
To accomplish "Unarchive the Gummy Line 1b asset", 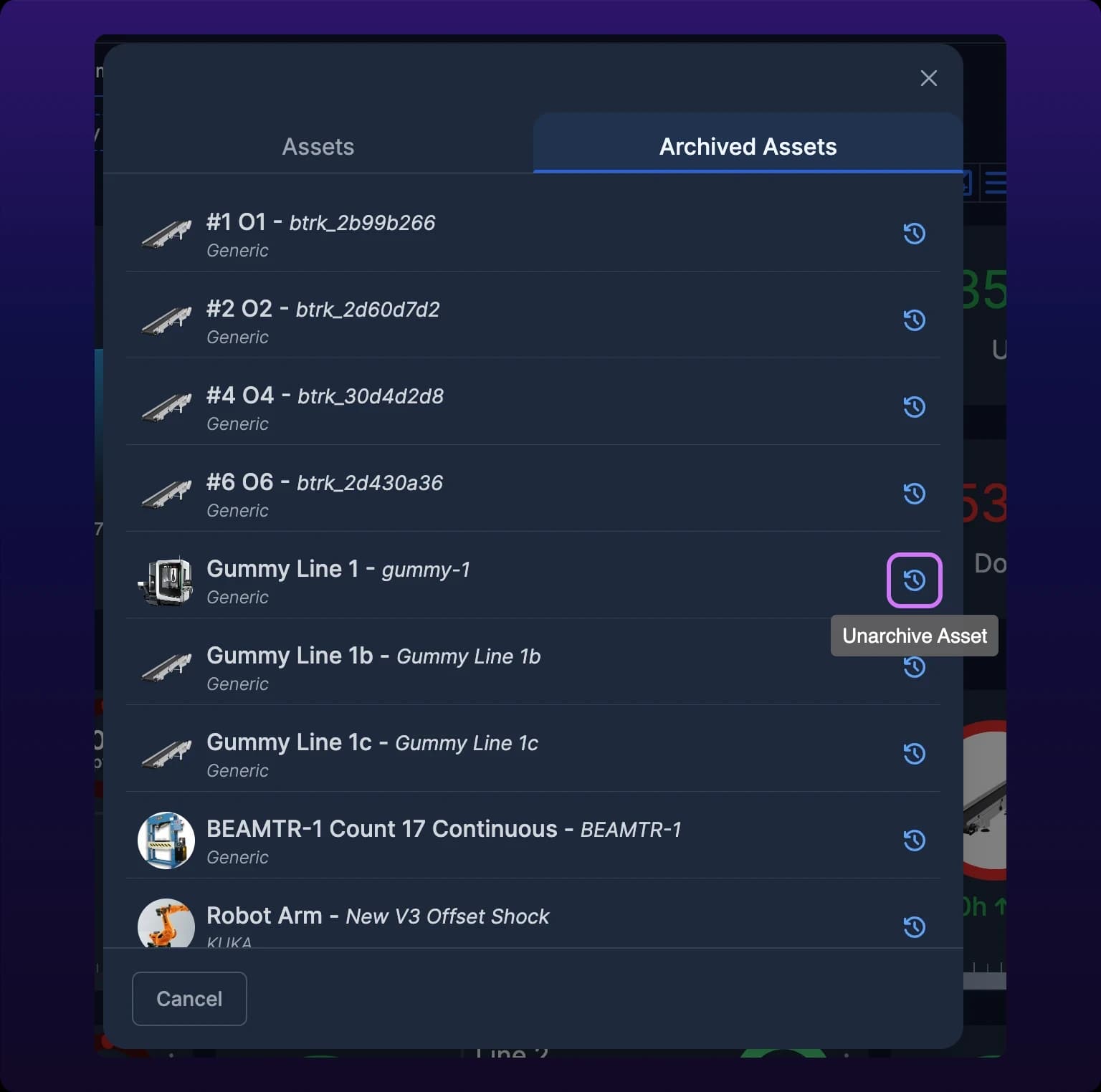I will 914,669.
